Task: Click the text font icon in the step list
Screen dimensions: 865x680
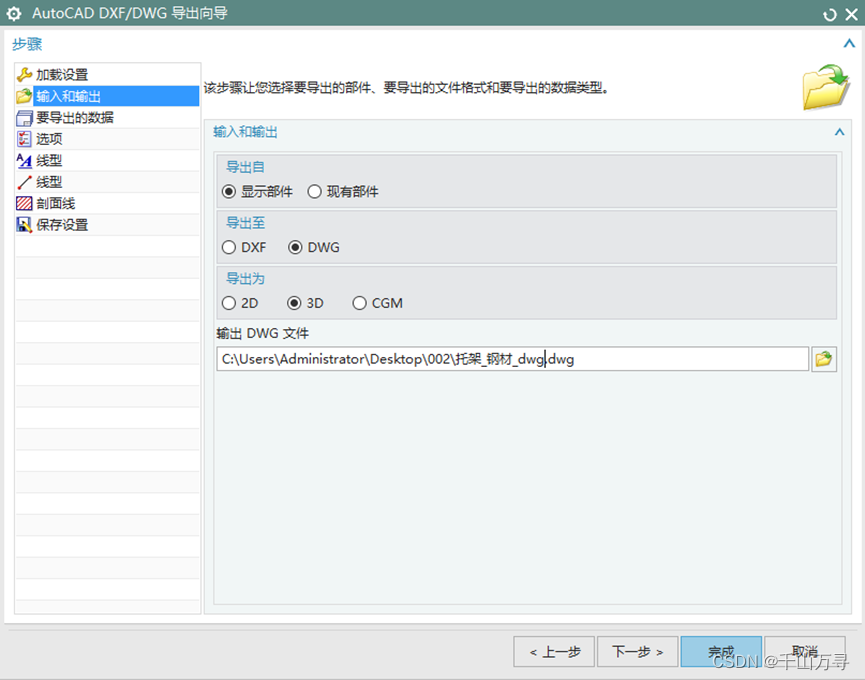Action: [x=24, y=160]
